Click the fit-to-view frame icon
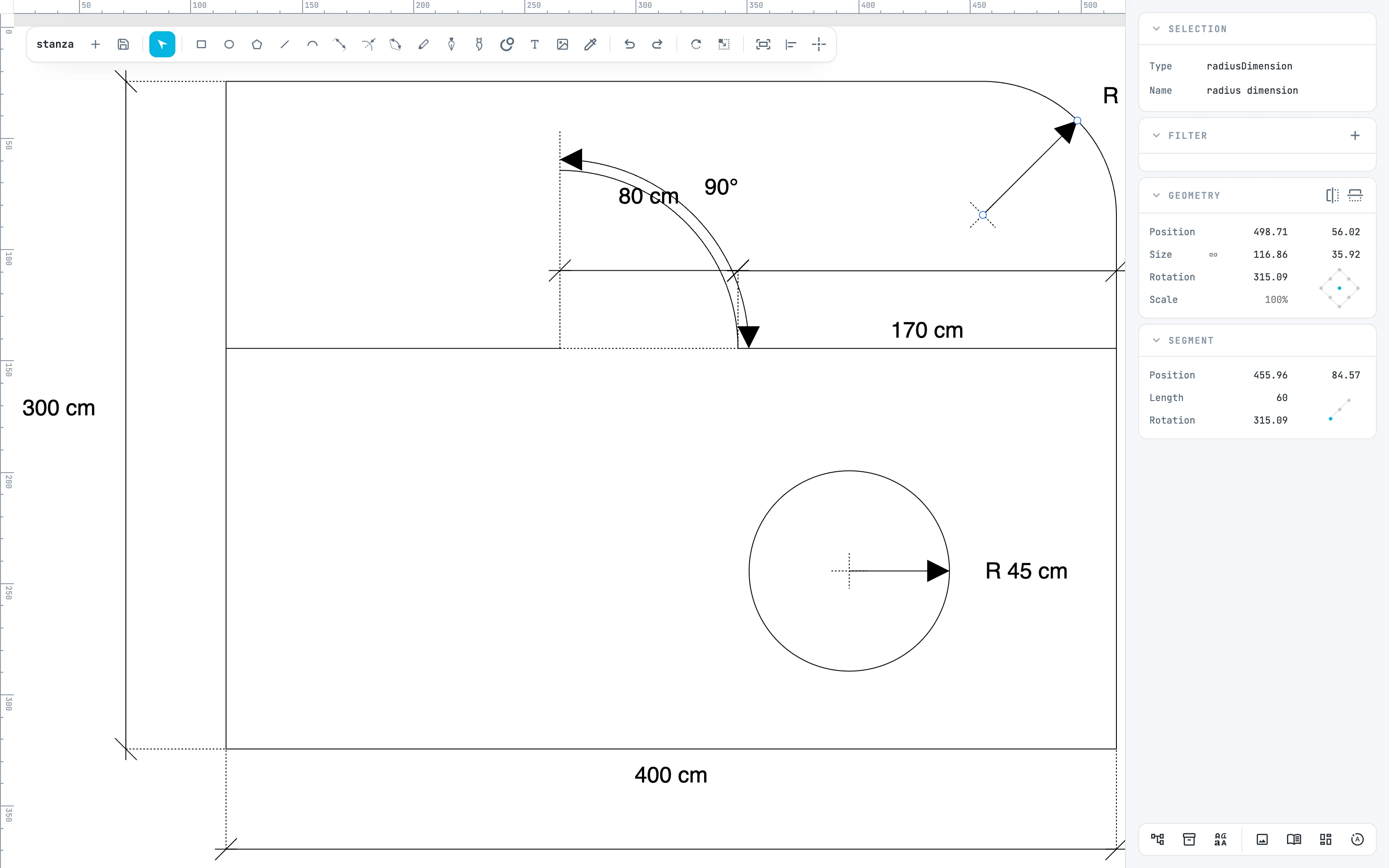Screen dimensions: 1389x868 tap(763, 44)
